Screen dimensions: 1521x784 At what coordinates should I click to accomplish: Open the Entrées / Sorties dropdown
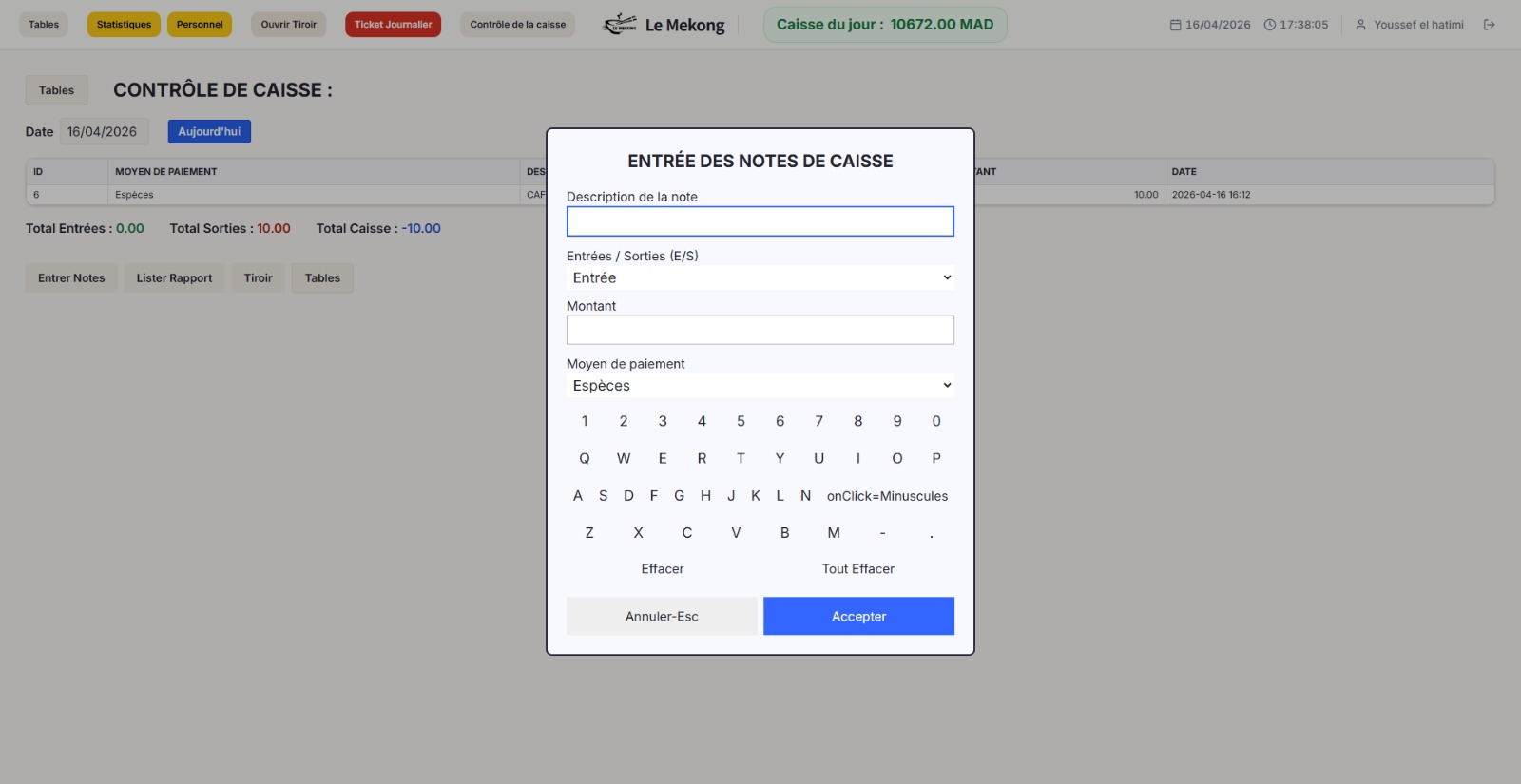click(760, 277)
